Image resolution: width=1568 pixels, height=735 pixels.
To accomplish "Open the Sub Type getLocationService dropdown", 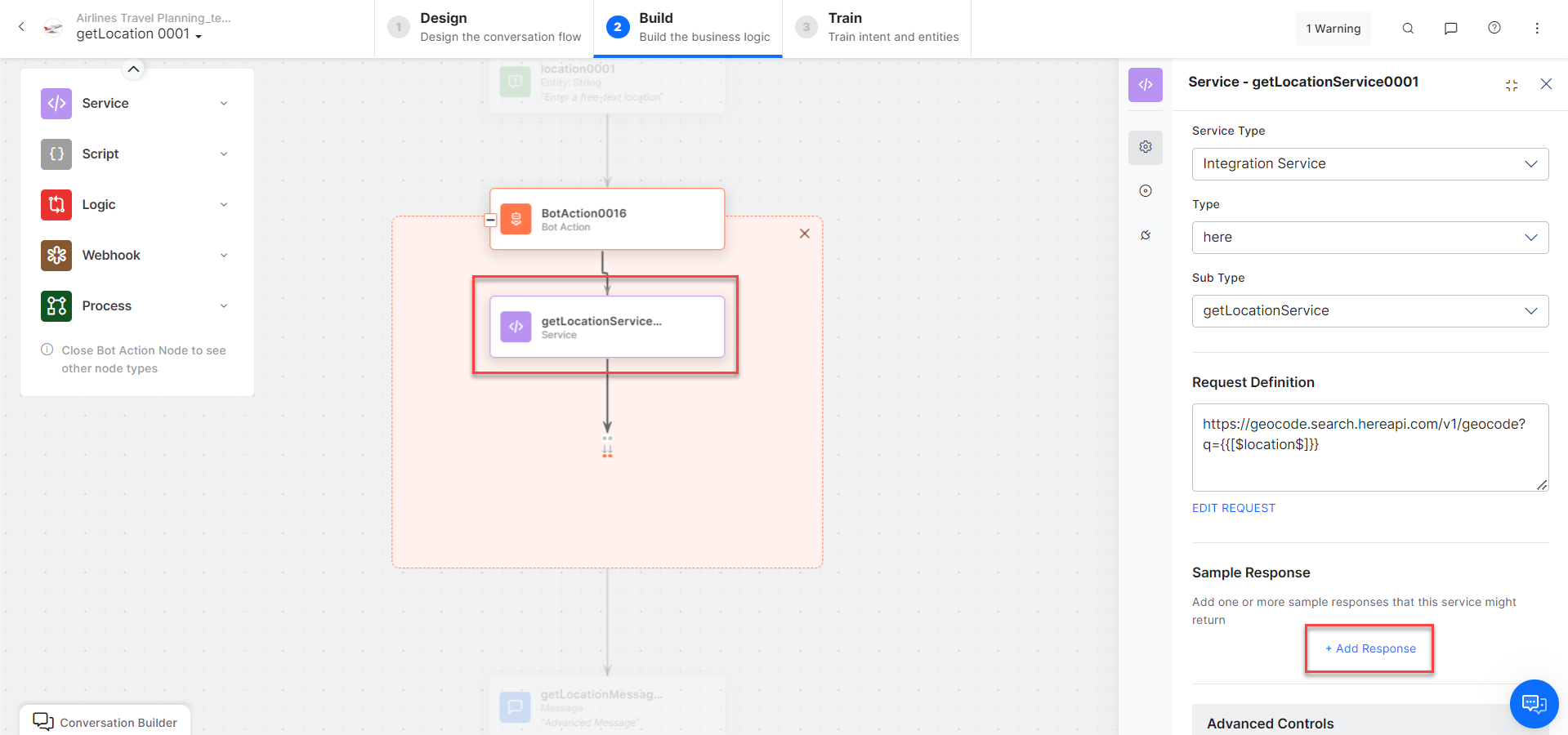I will (x=1369, y=311).
